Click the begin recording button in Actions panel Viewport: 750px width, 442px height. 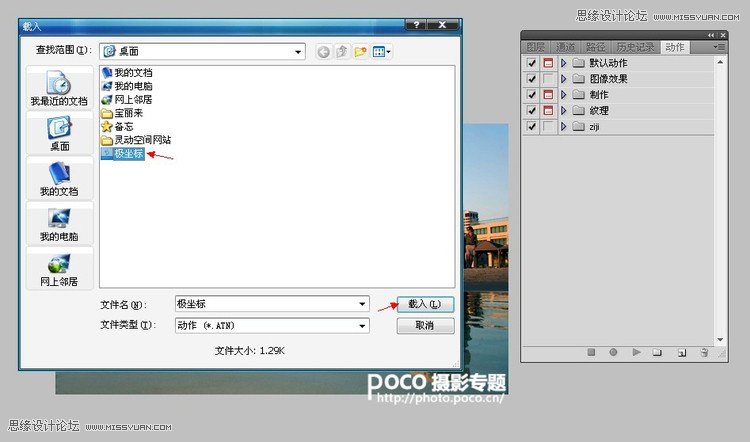point(613,352)
